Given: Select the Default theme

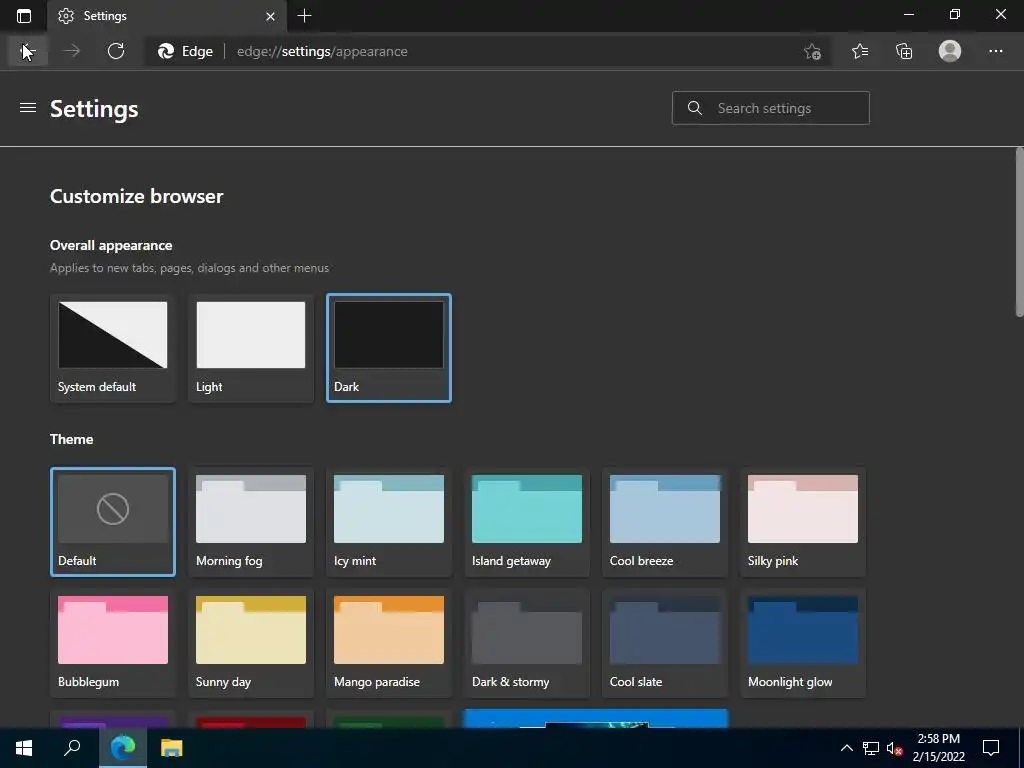Looking at the screenshot, I should 112,521.
